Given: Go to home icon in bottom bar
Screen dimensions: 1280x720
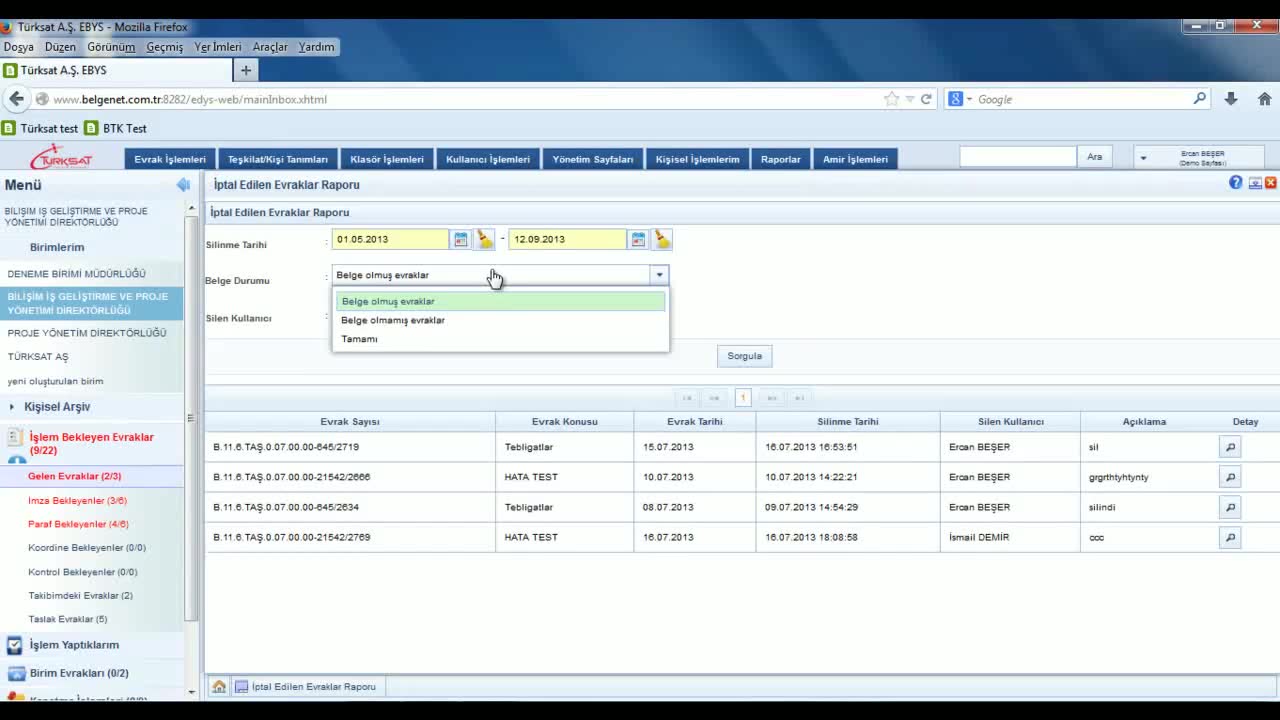Looking at the screenshot, I should [x=218, y=687].
